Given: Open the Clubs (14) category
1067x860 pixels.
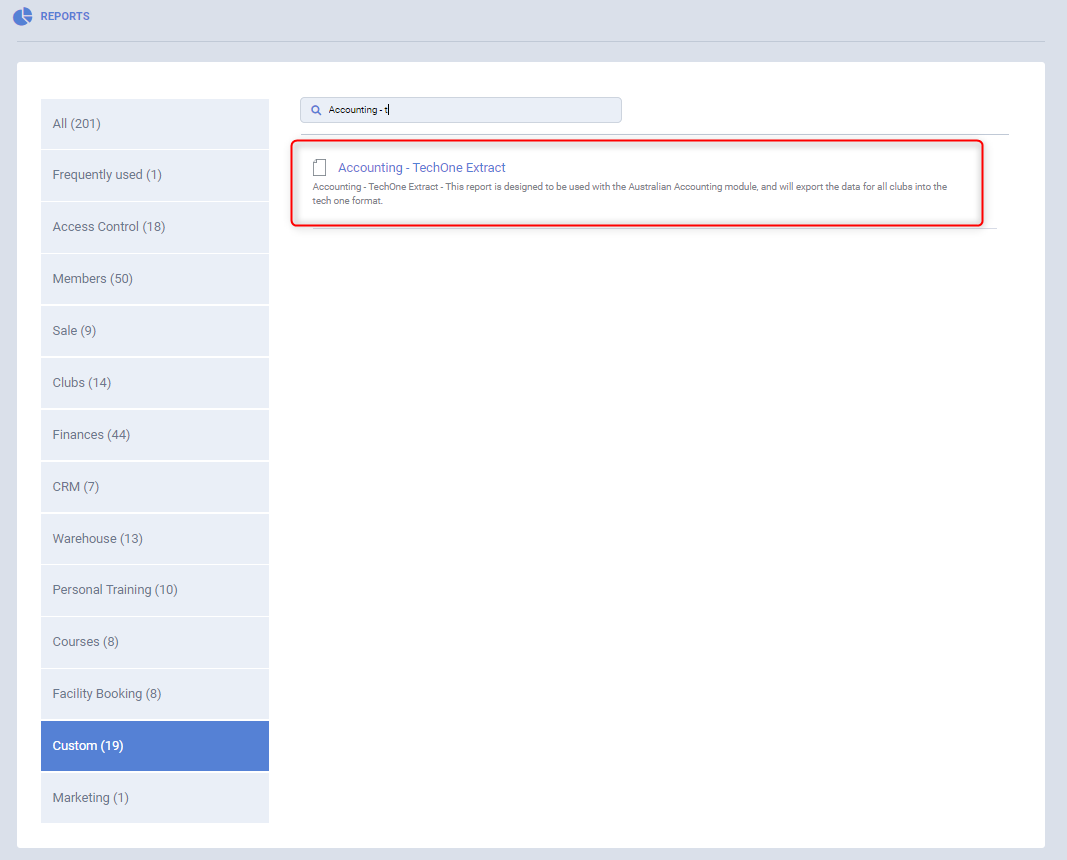Looking at the screenshot, I should click(154, 383).
